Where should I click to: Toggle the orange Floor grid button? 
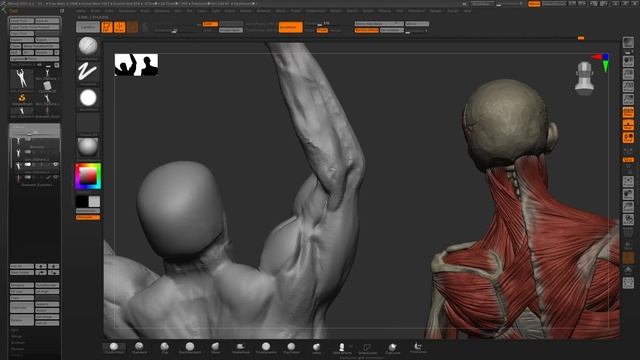[628, 125]
